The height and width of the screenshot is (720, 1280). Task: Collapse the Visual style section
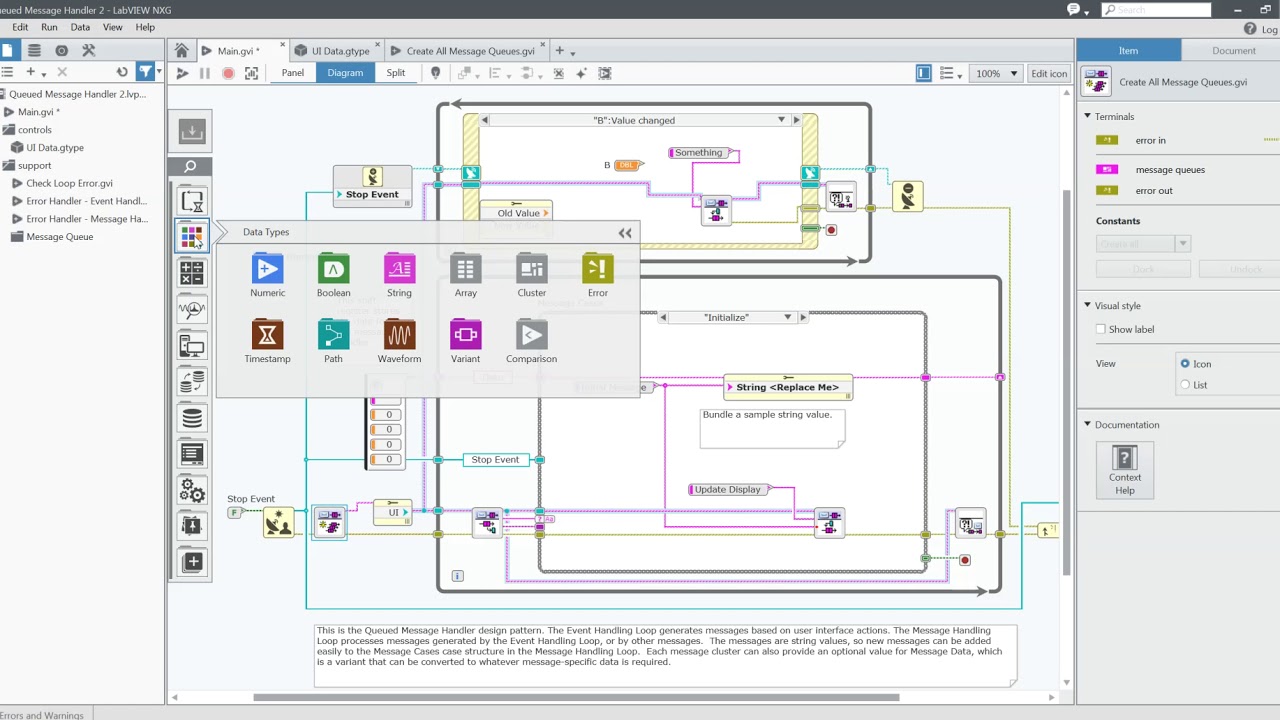[1087, 306]
